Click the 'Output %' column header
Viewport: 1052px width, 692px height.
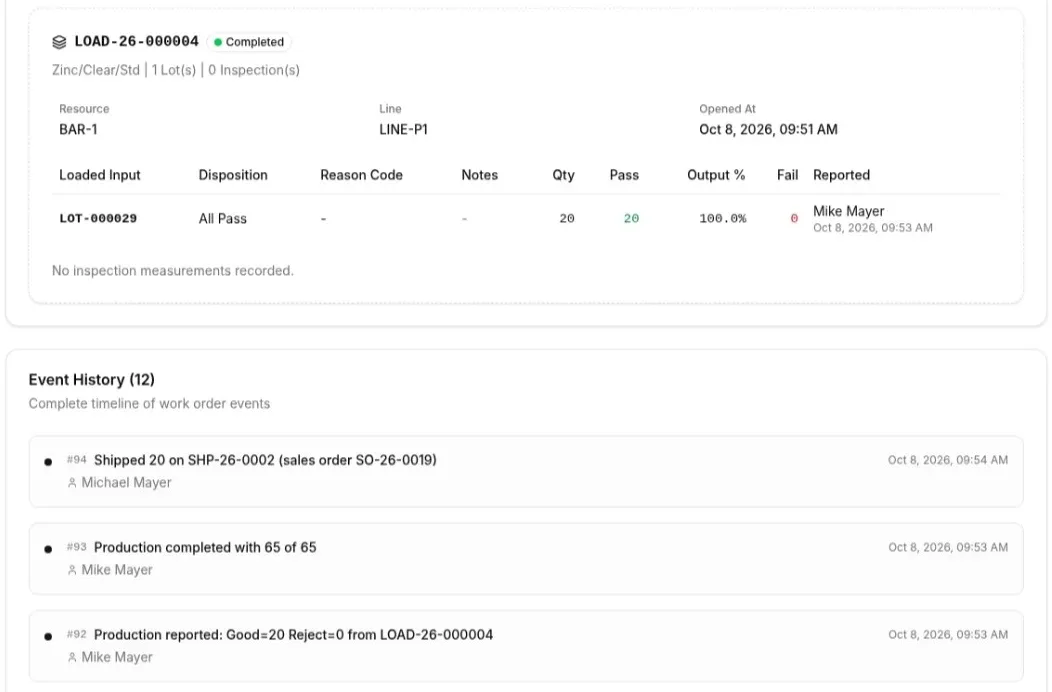716,175
